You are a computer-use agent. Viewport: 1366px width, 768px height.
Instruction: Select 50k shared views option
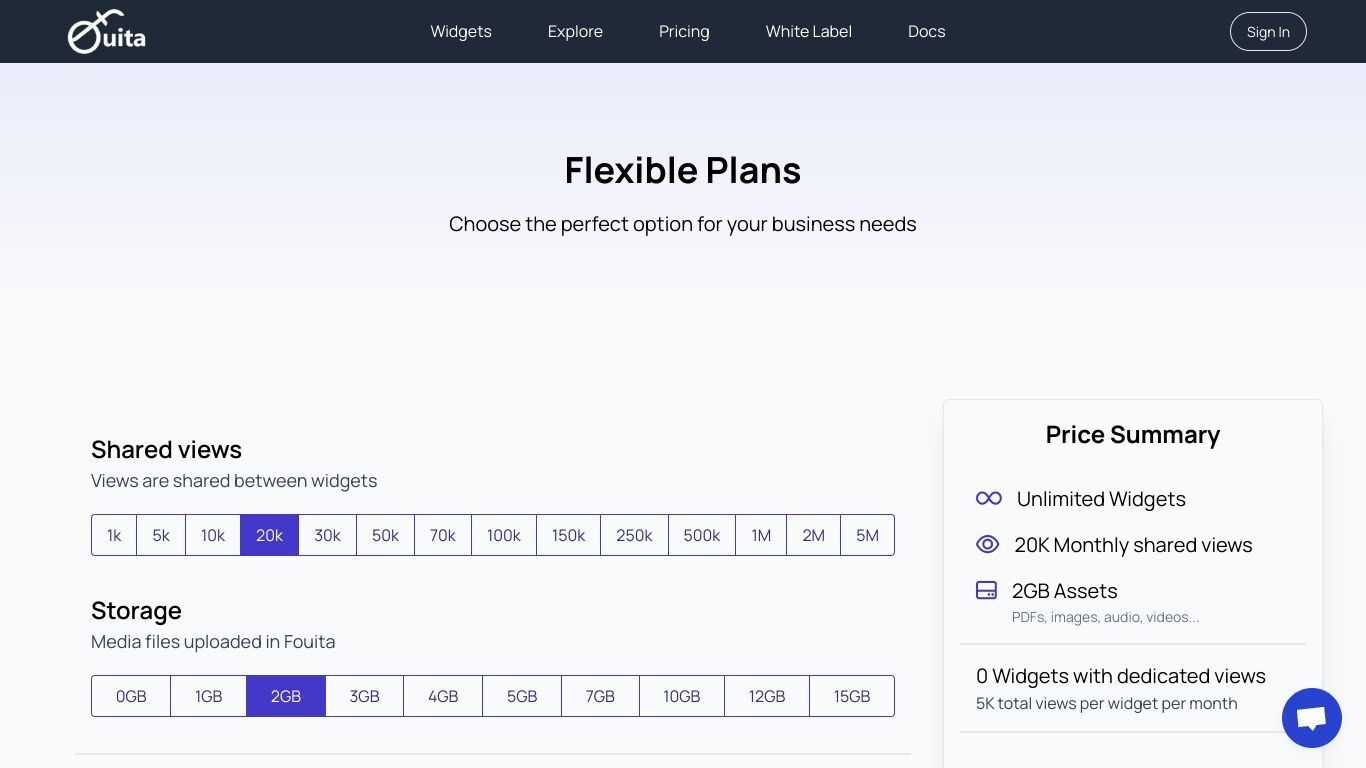[x=385, y=535]
